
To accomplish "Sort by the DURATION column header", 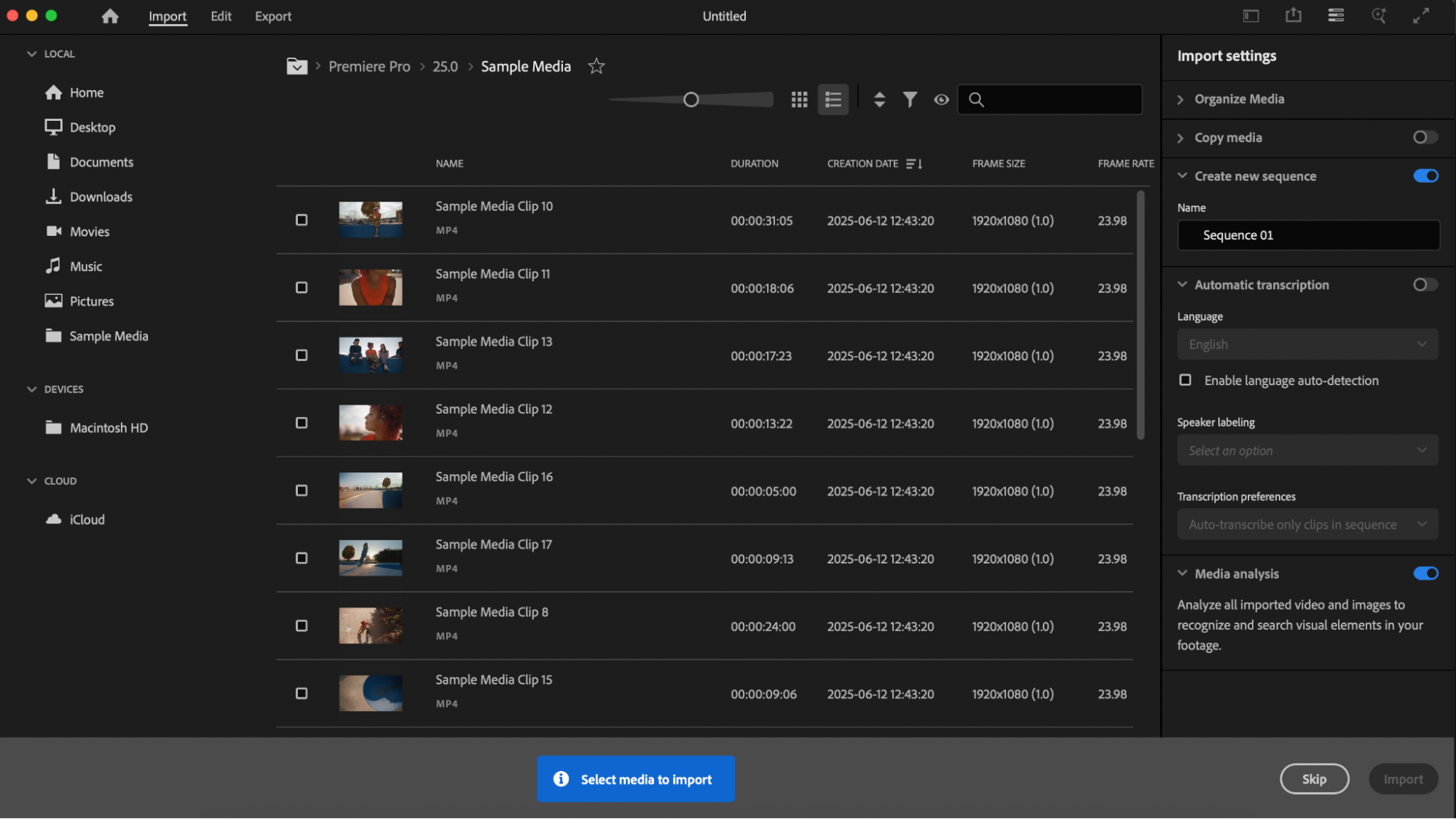I will [x=755, y=164].
